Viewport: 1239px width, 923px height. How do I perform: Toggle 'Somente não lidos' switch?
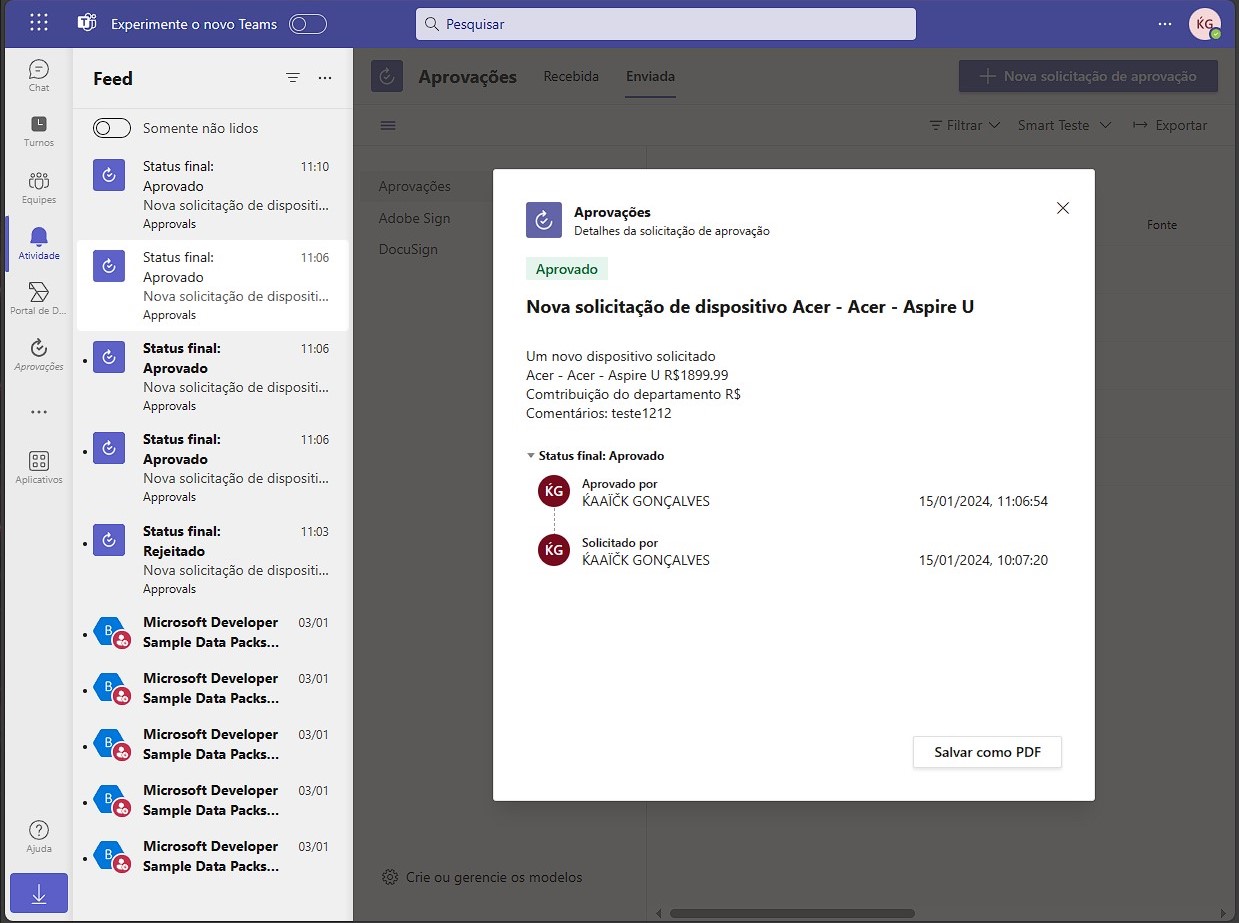112,128
